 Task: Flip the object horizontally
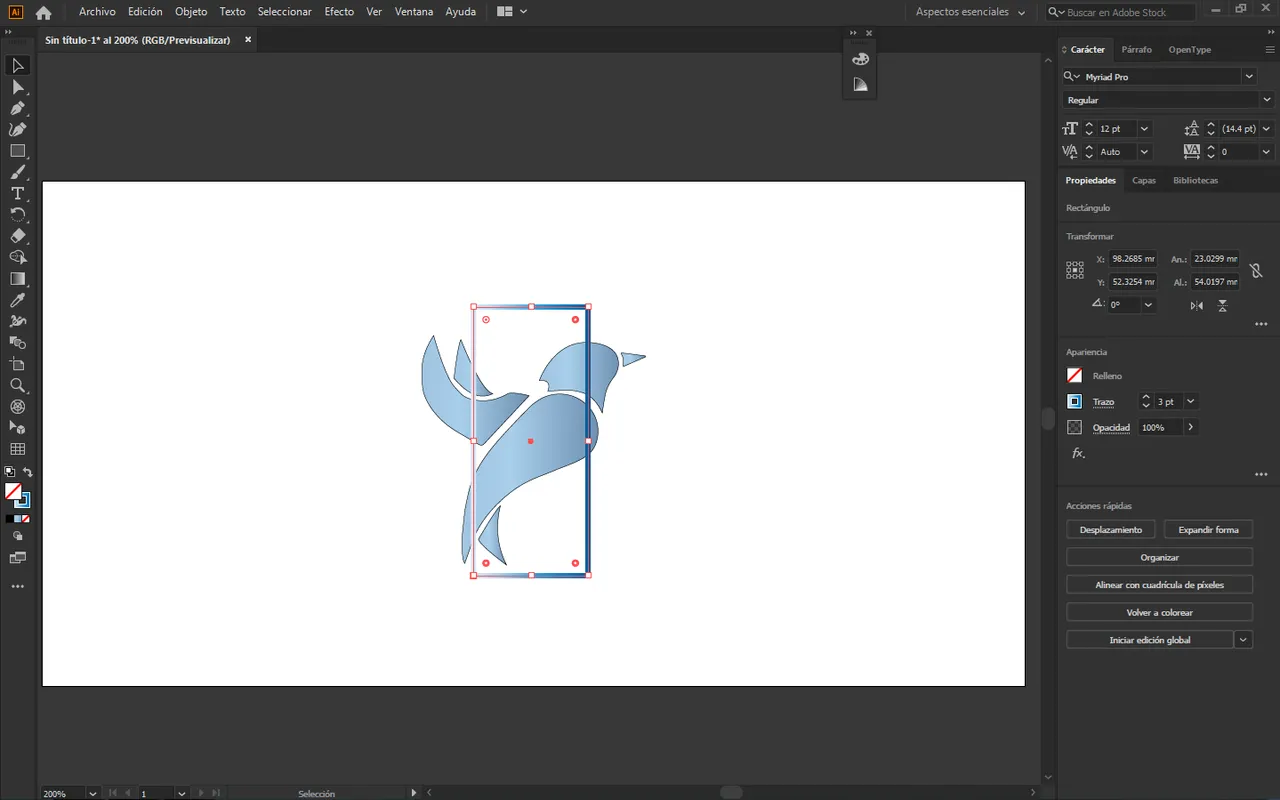pyautogui.click(x=1197, y=306)
